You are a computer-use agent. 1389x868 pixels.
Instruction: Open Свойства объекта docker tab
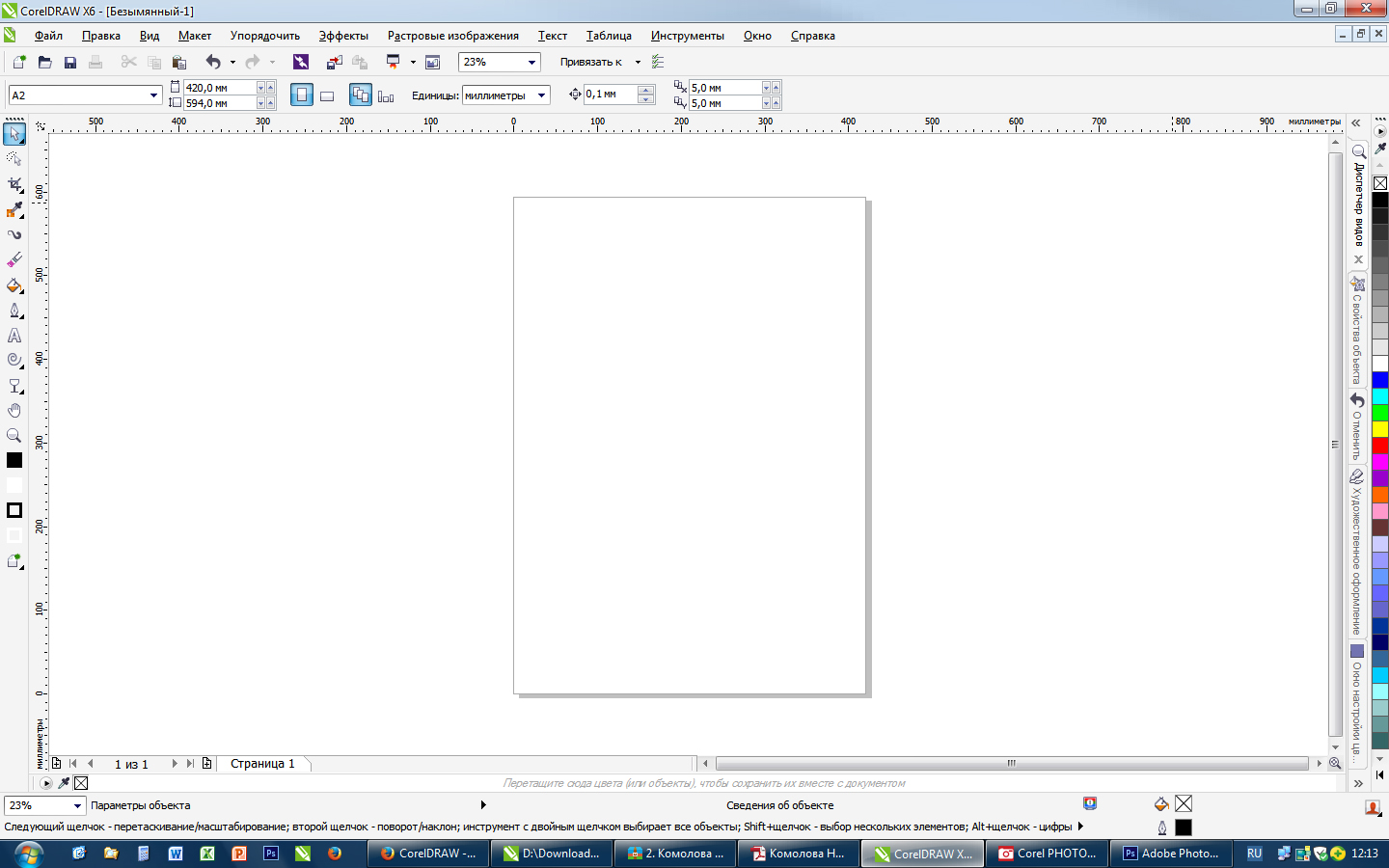(x=1357, y=330)
